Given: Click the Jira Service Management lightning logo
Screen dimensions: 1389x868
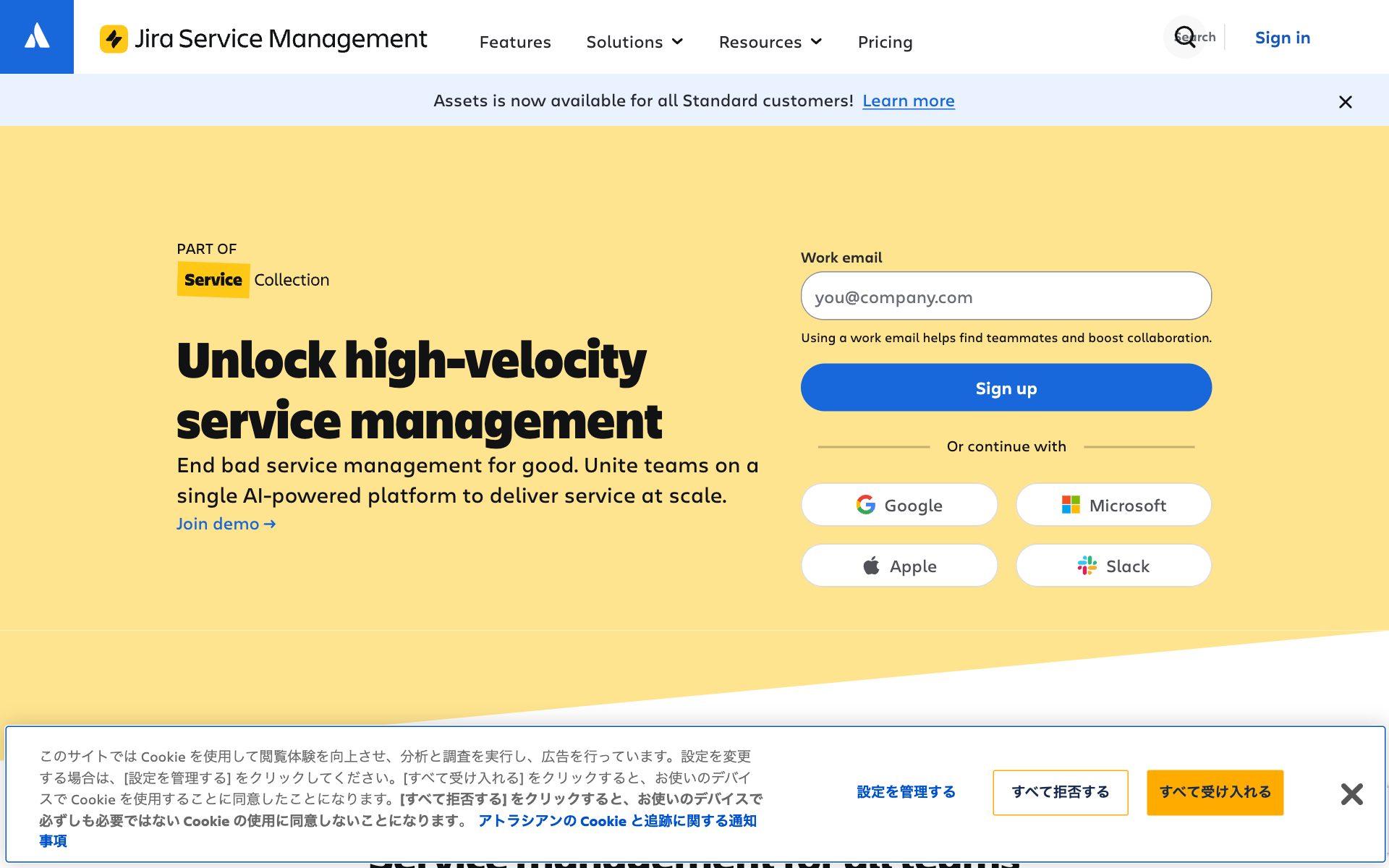Looking at the screenshot, I should 114,39.
